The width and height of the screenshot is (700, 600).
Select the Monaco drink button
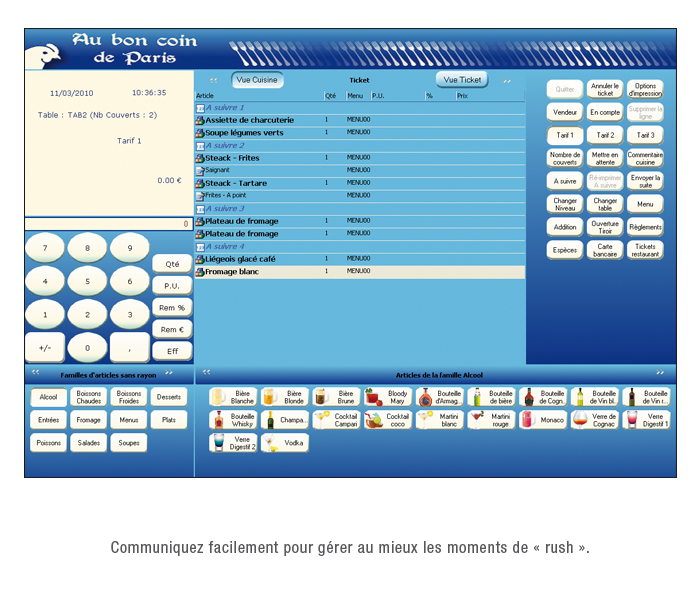point(543,420)
